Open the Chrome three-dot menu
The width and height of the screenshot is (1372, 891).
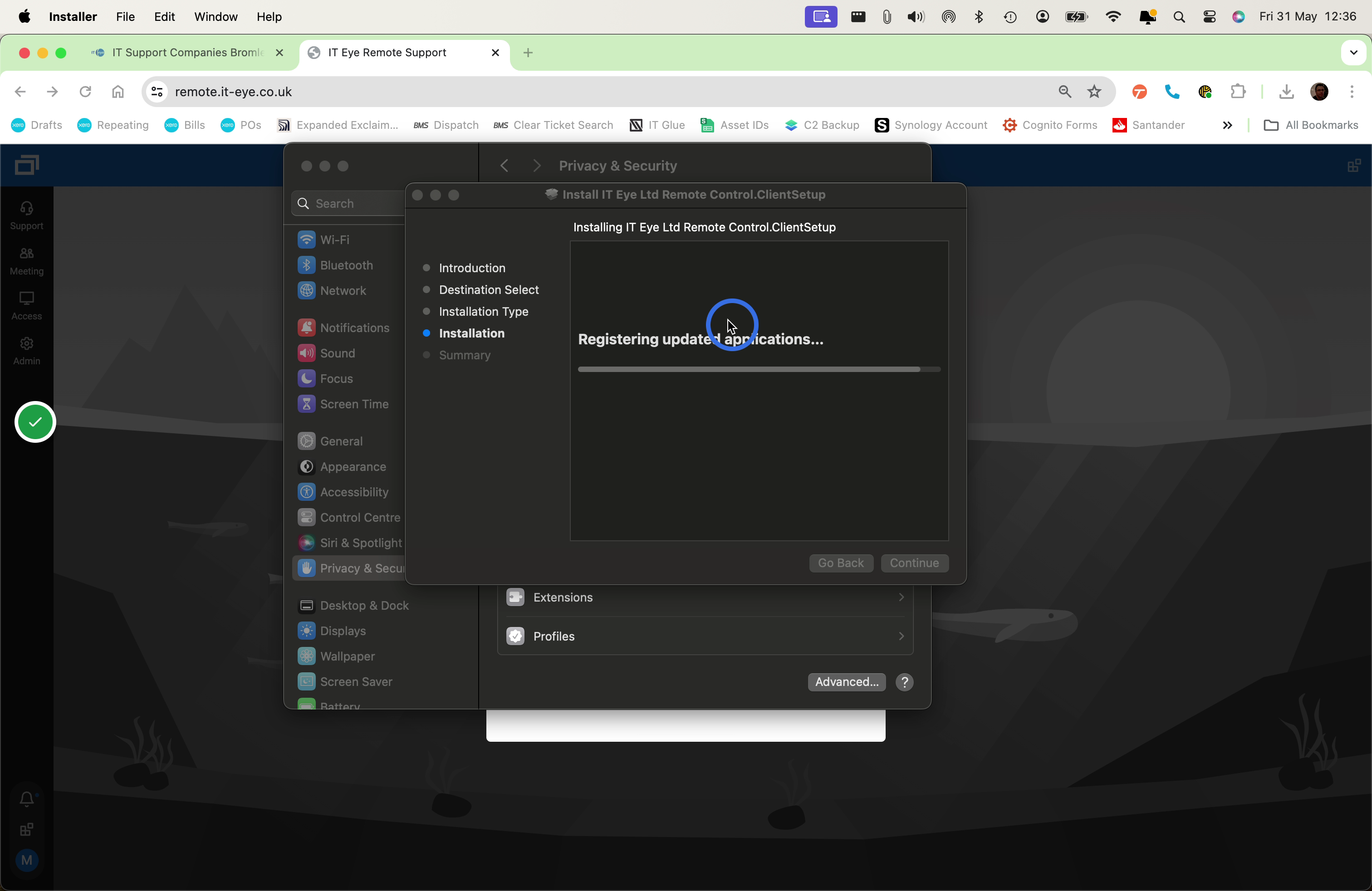click(x=1351, y=92)
